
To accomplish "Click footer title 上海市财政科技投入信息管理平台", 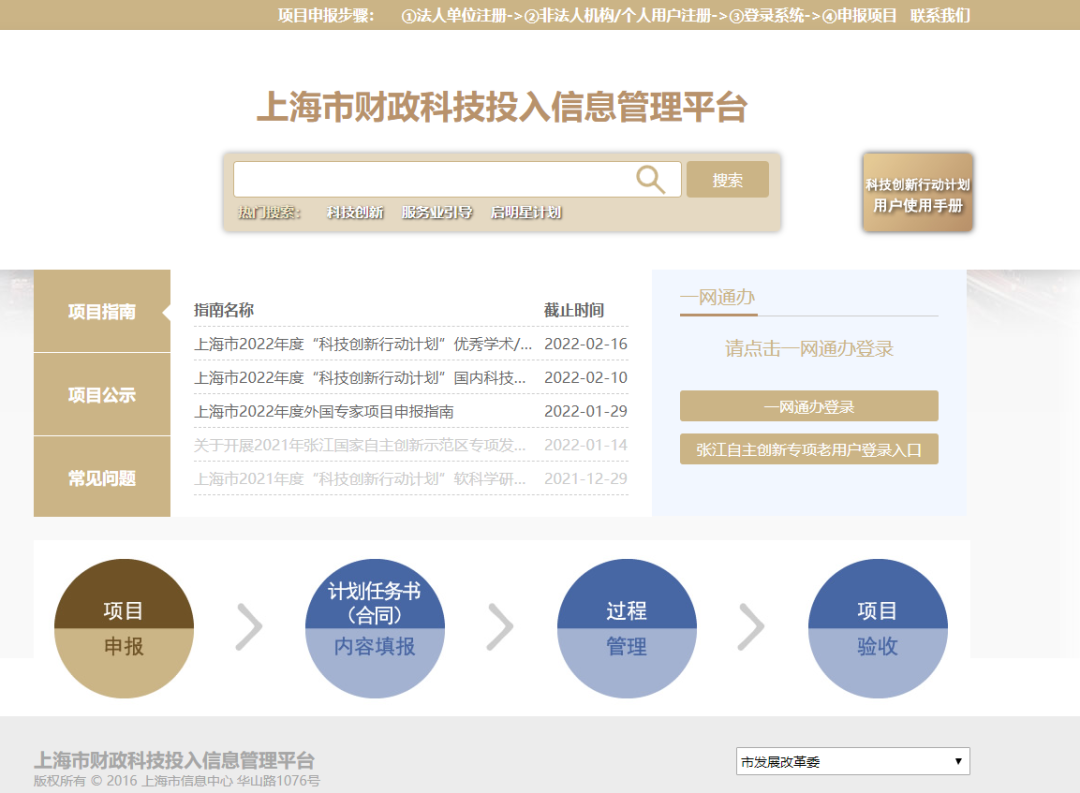I will click(174, 761).
